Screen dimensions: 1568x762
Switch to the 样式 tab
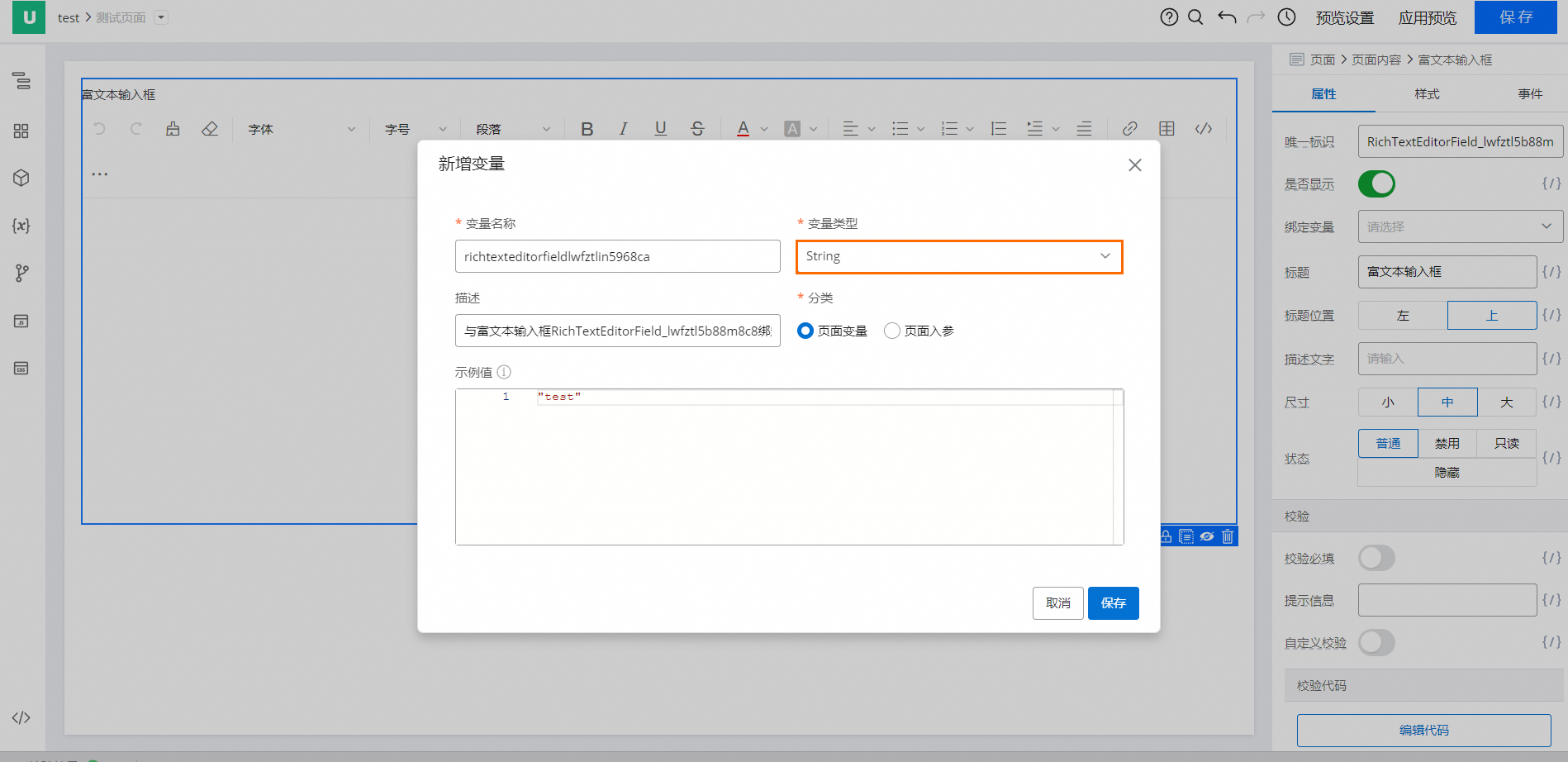pyautogui.click(x=1427, y=94)
